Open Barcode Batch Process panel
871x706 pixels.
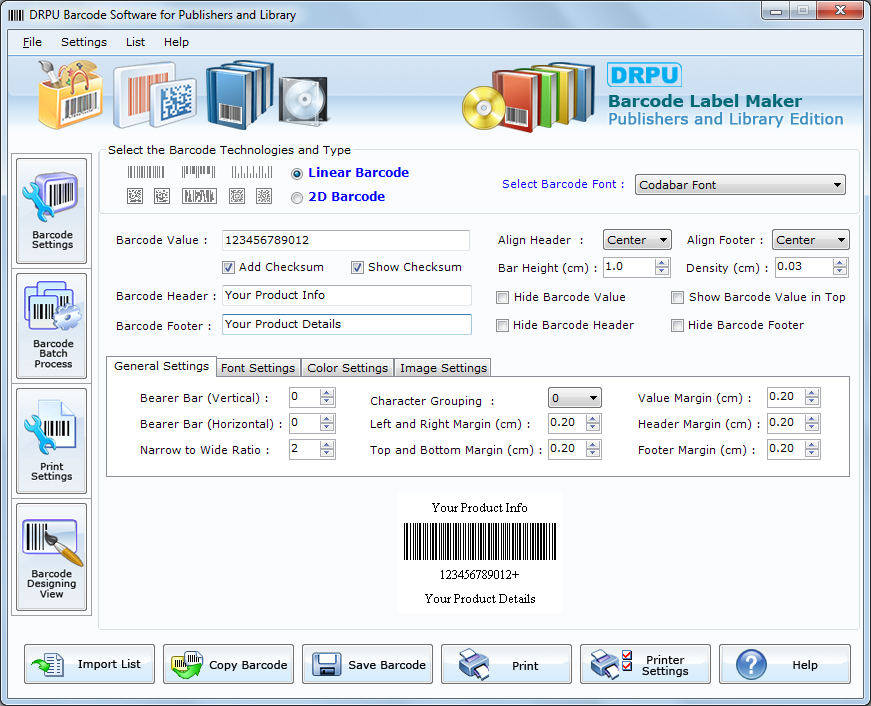click(51, 325)
